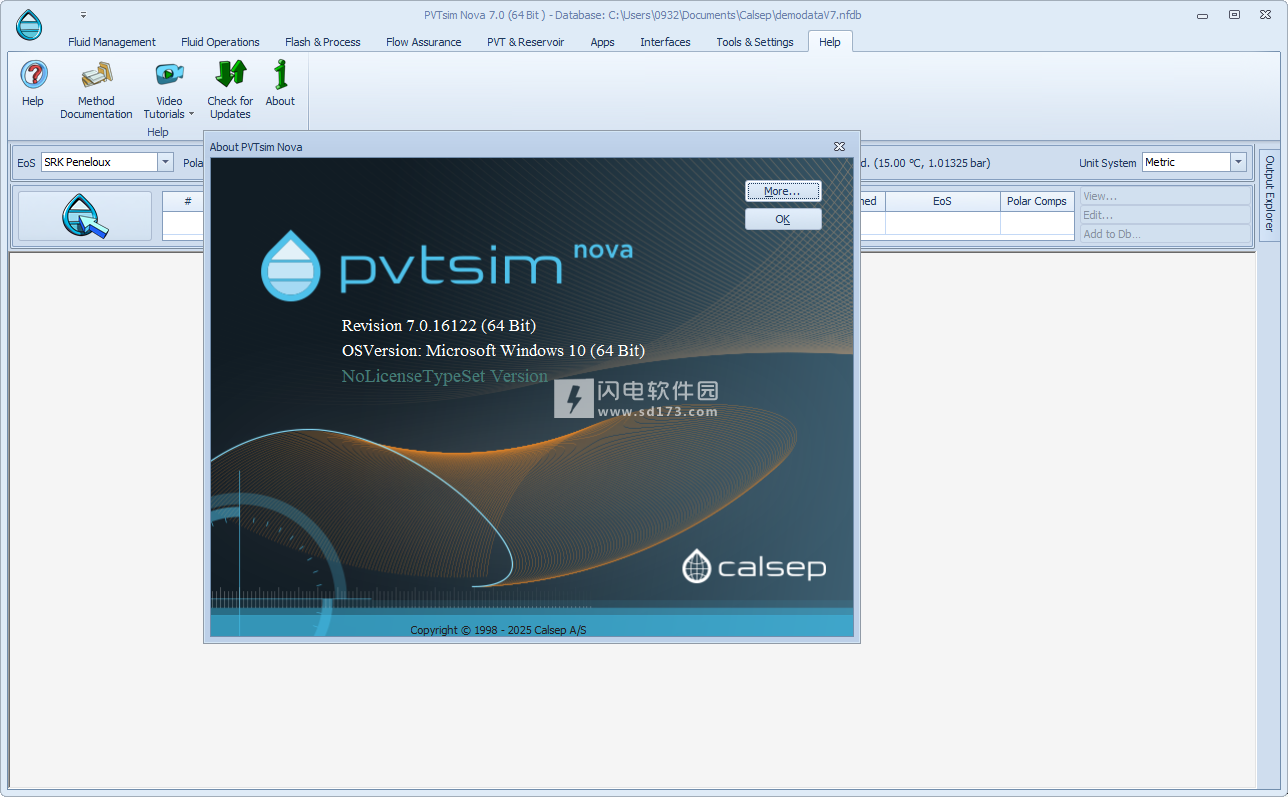Click the NoLicenseTypeSet Version text
Image resolution: width=1288 pixels, height=797 pixels.
tap(445, 377)
